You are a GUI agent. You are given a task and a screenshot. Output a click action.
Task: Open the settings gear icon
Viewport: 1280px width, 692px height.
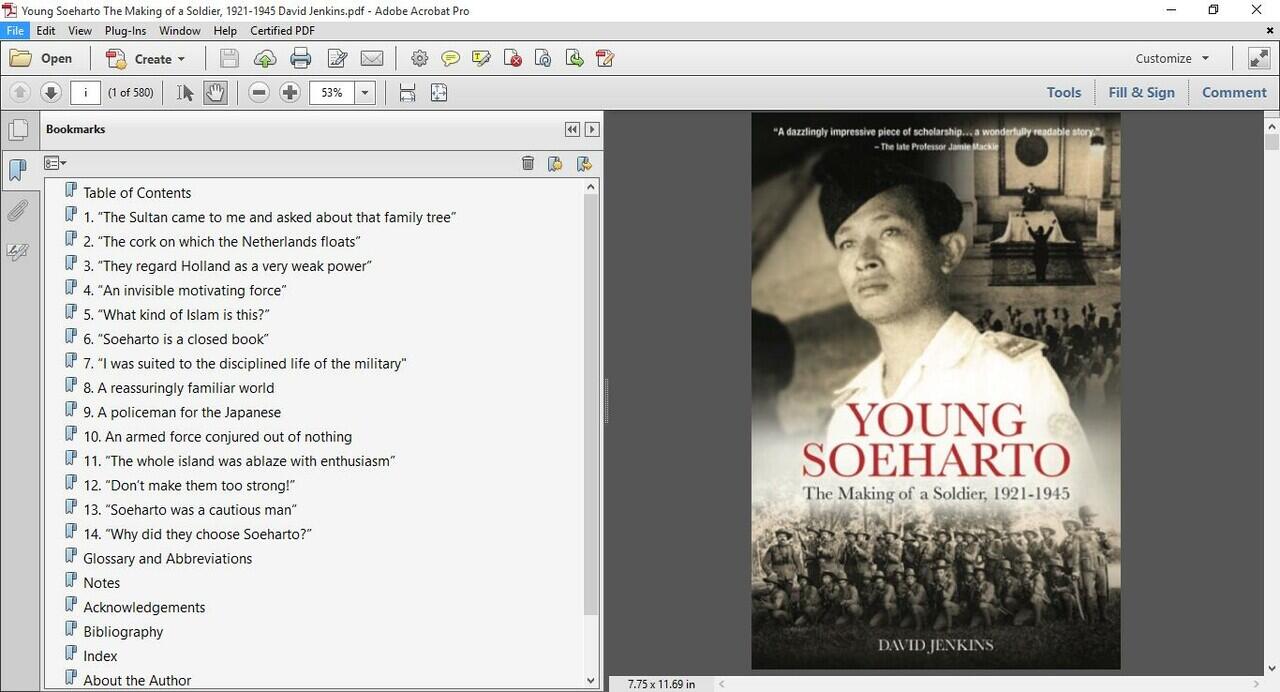(419, 59)
